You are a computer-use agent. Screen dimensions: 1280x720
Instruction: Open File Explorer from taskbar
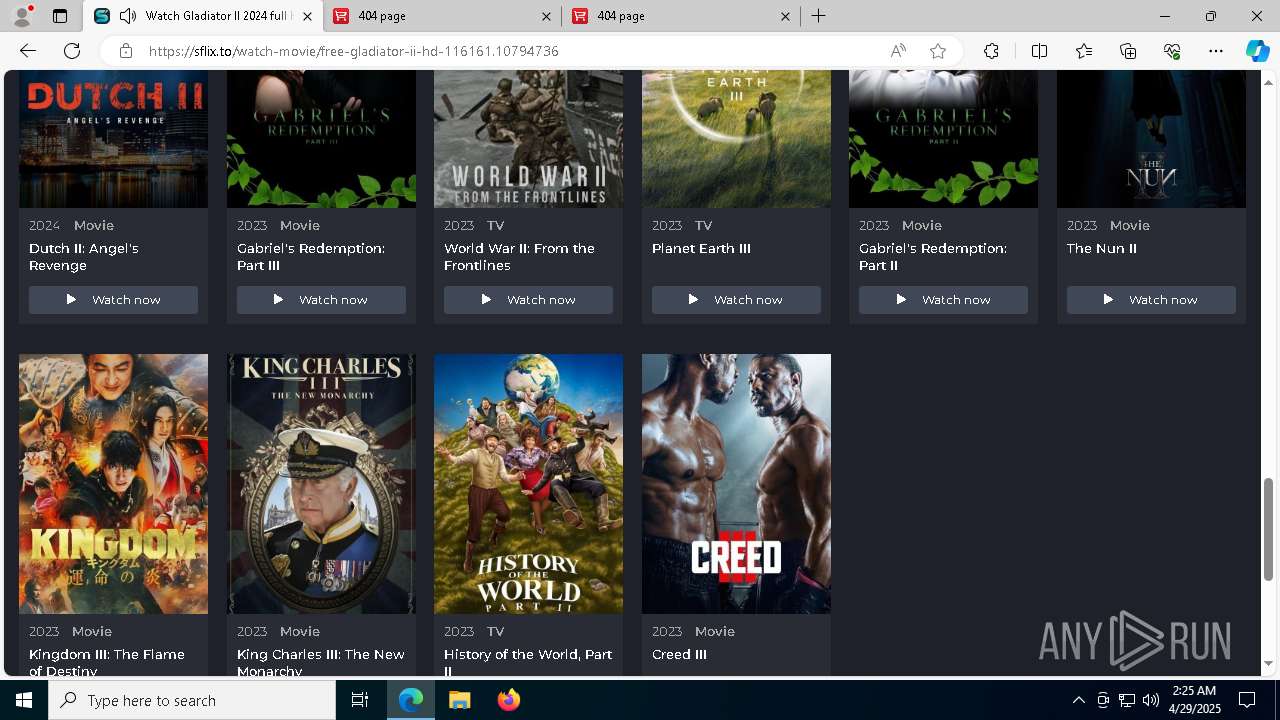[x=459, y=700]
